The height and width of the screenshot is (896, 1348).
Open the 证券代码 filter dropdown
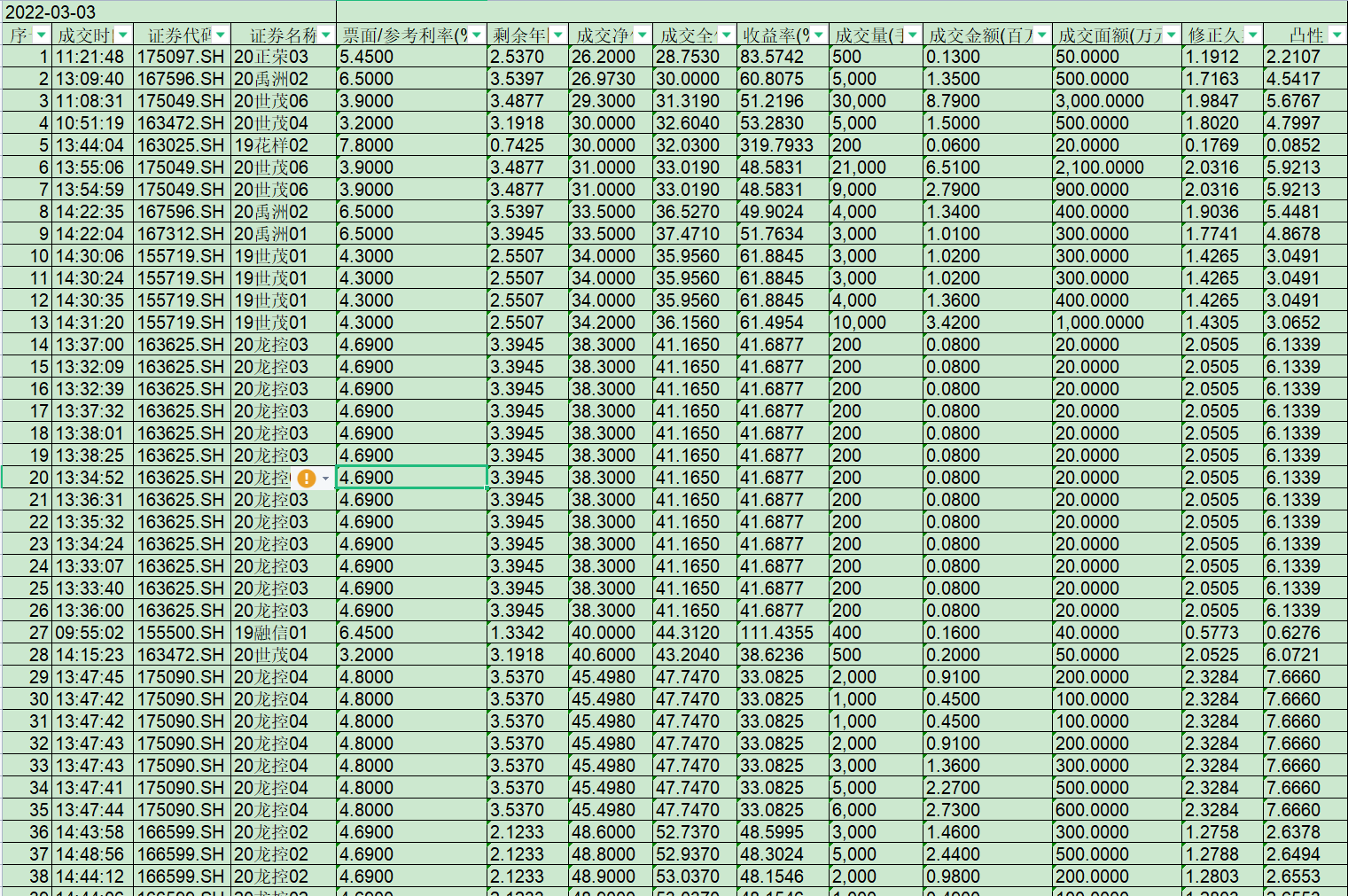coord(221,35)
